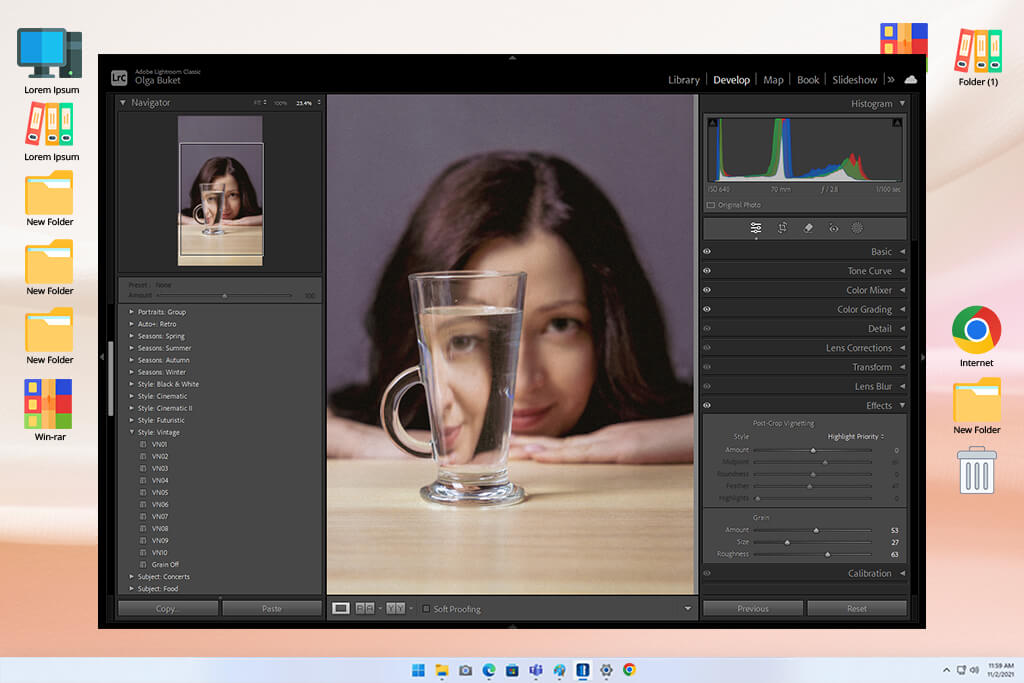Viewport: 1024px width, 683px height.
Task: Switch to Before/After side-by-side view
Action: (365, 609)
